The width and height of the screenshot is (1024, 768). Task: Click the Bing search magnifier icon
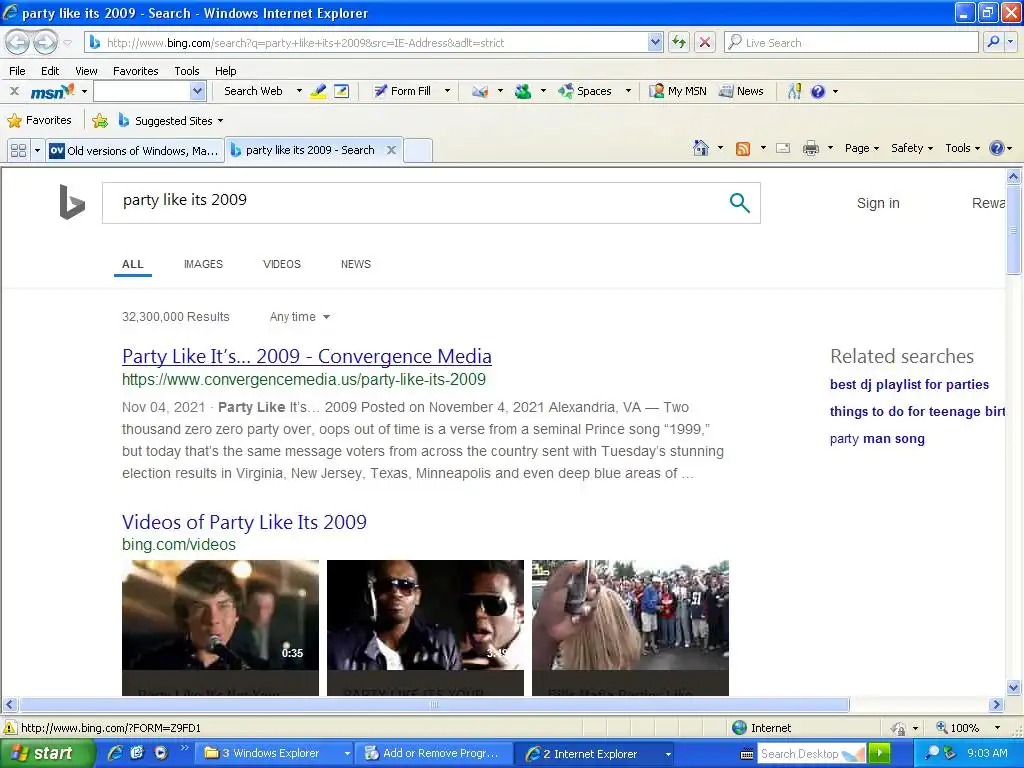click(739, 203)
